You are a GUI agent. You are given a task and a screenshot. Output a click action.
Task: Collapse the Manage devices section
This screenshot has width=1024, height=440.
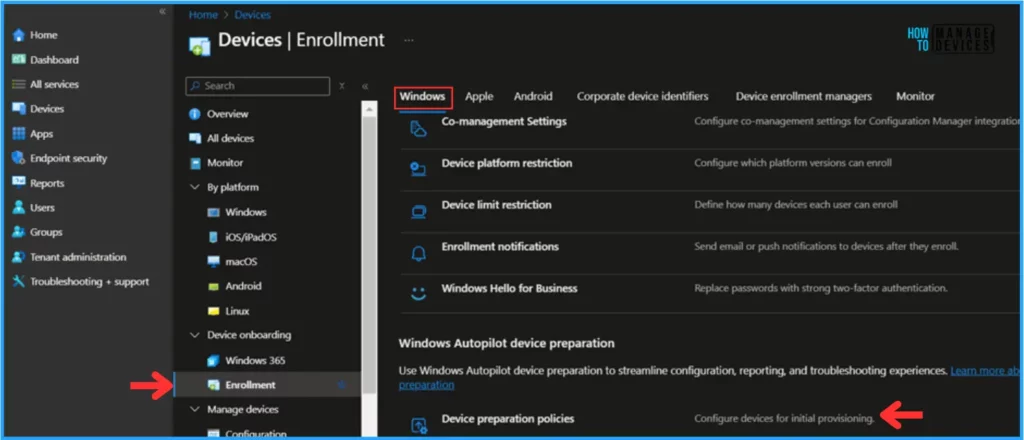click(x=194, y=409)
